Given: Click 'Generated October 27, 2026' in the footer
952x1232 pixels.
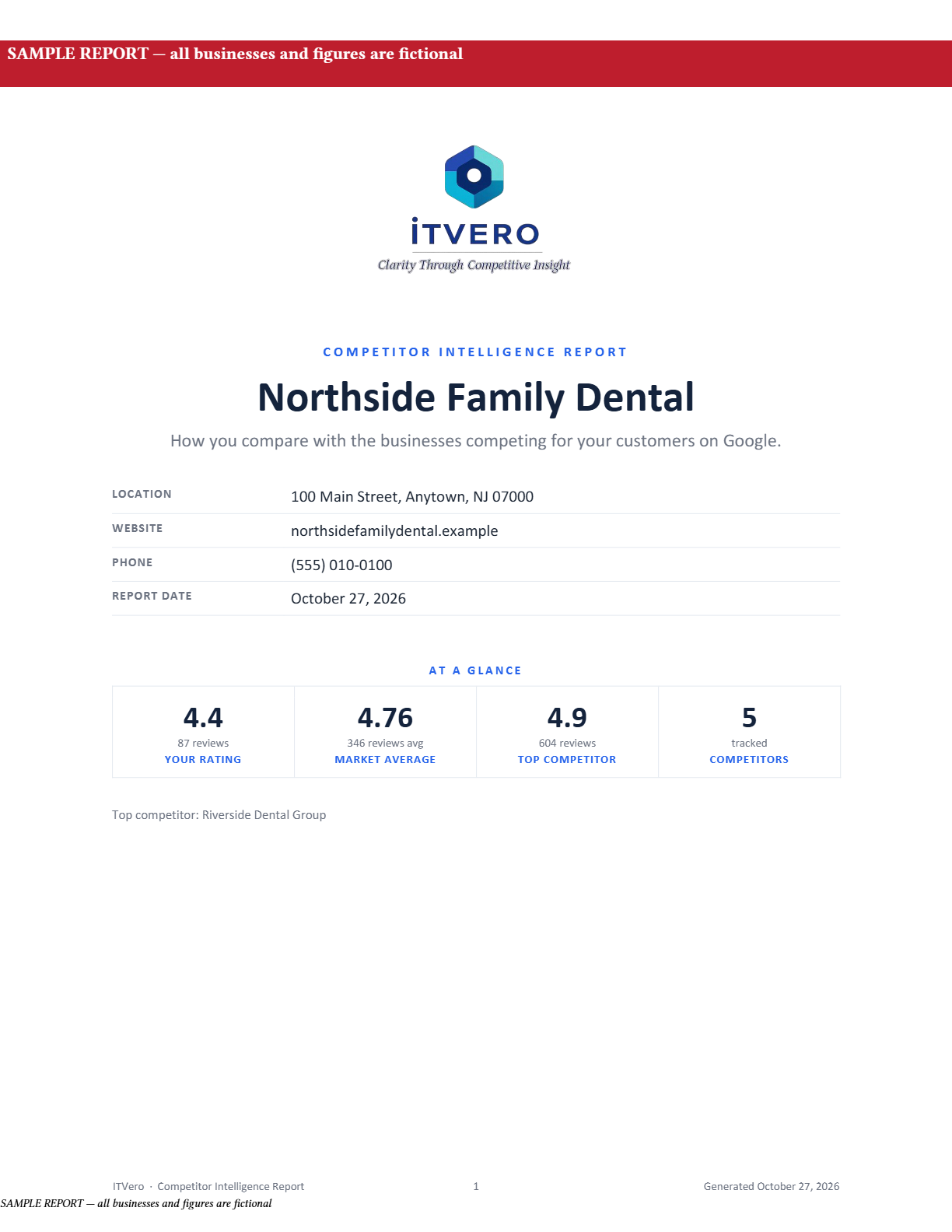Looking at the screenshot, I should (x=772, y=1187).
